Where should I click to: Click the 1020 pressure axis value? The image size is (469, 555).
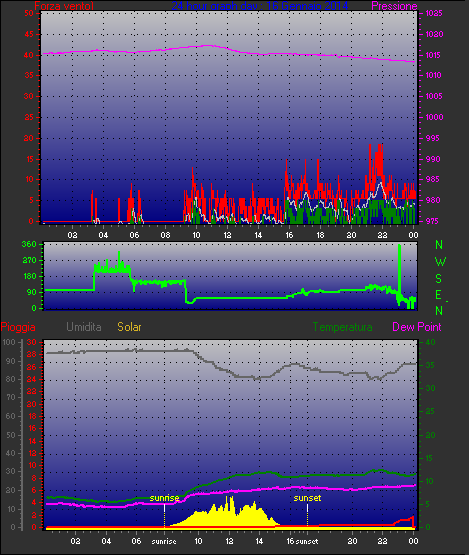434,34
